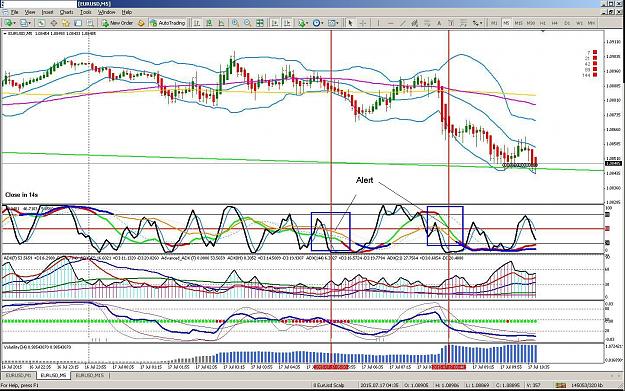The image size is (625, 391).
Task: Select the Cursor arrow tool
Action: 350,23
